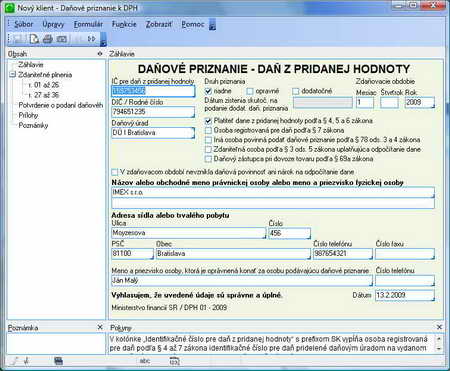
Task: Close the Poznámka panel
Action: (x=100, y=327)
